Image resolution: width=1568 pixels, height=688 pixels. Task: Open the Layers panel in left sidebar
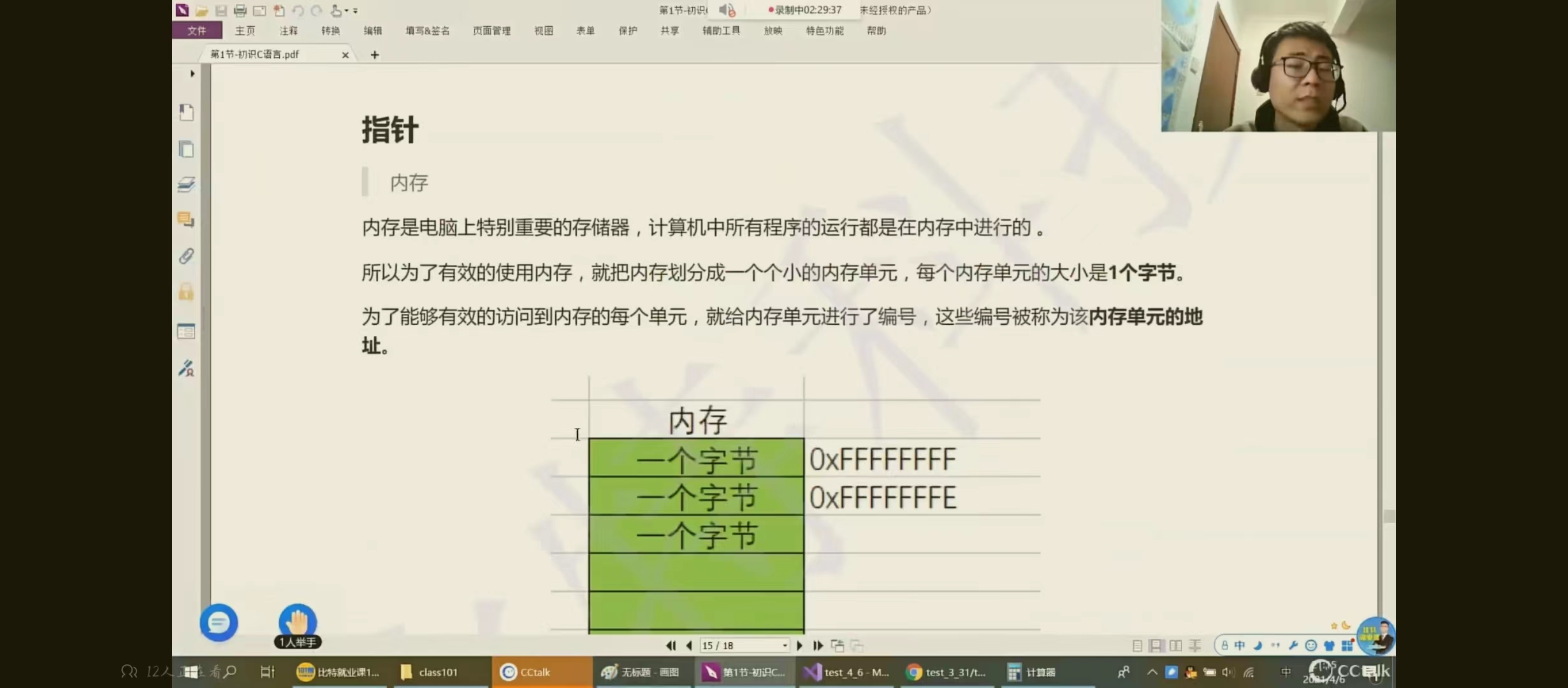pyautogui.click(x=186, y=185)
